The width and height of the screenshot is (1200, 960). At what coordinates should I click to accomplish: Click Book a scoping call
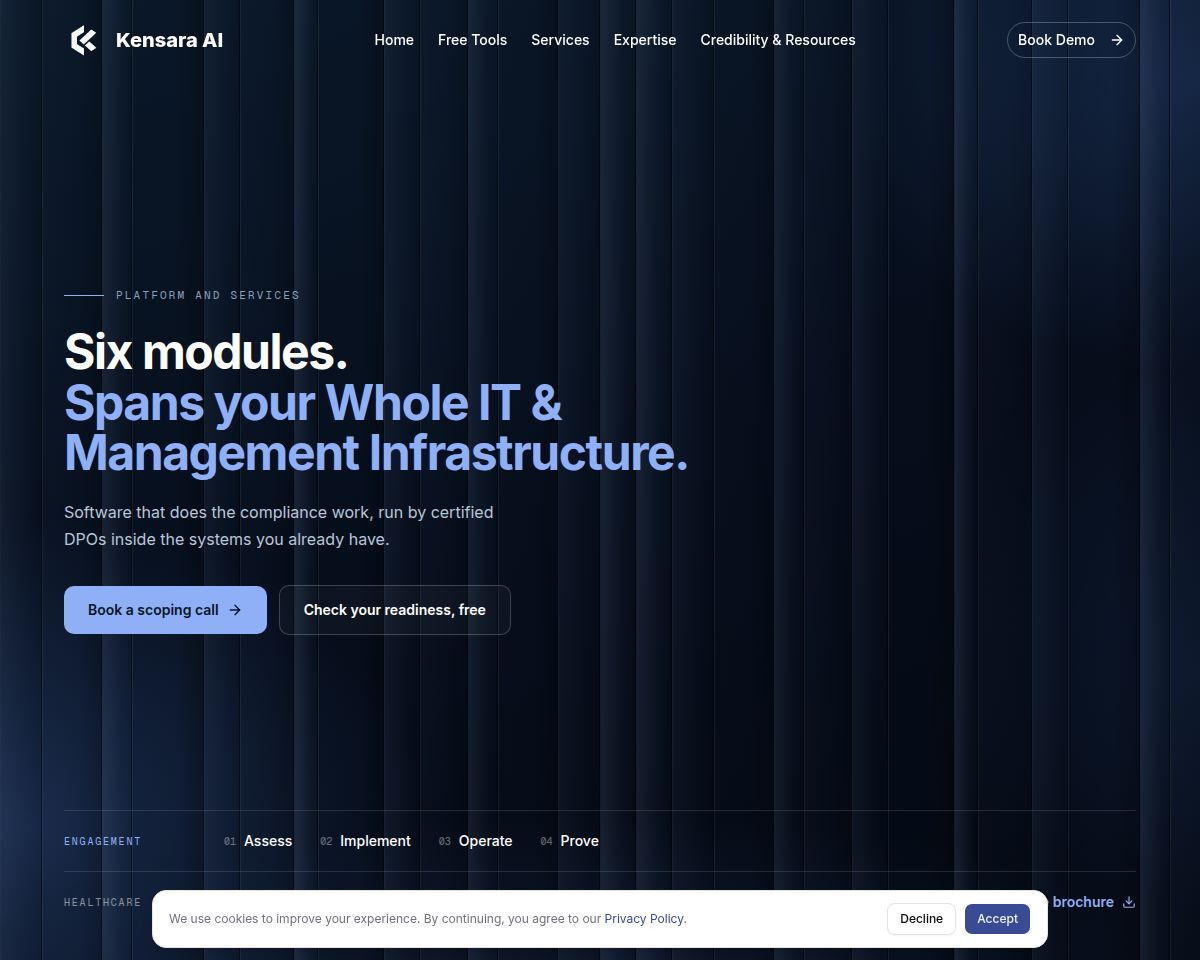tap(165, 610)
